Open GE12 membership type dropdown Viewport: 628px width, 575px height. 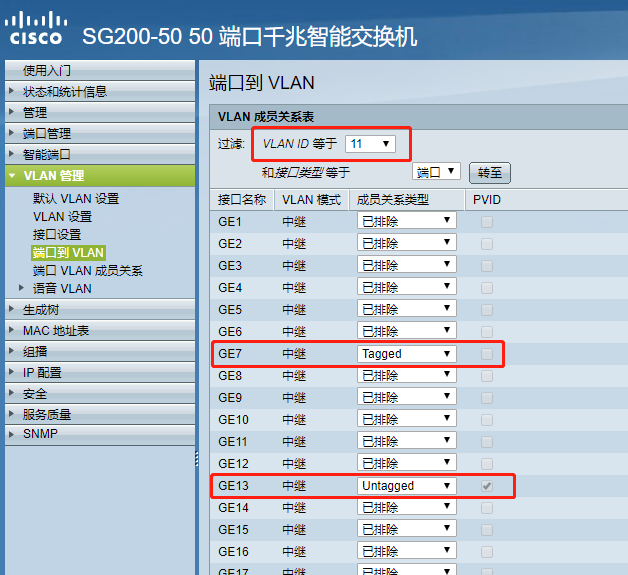pyautogui.click(x=407, y=463)
